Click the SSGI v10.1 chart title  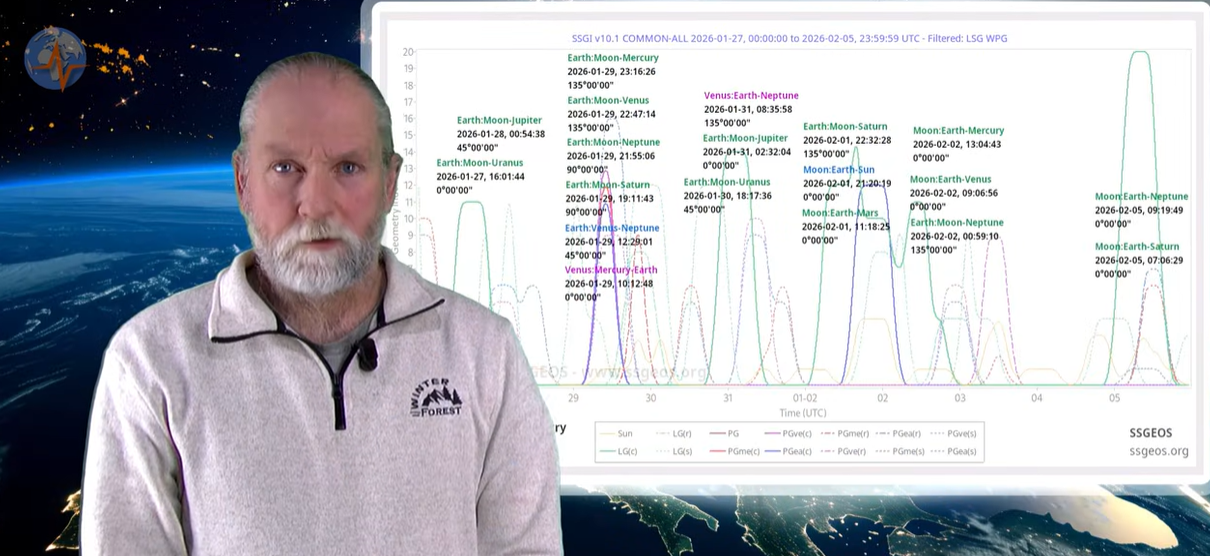pos(786,38)
